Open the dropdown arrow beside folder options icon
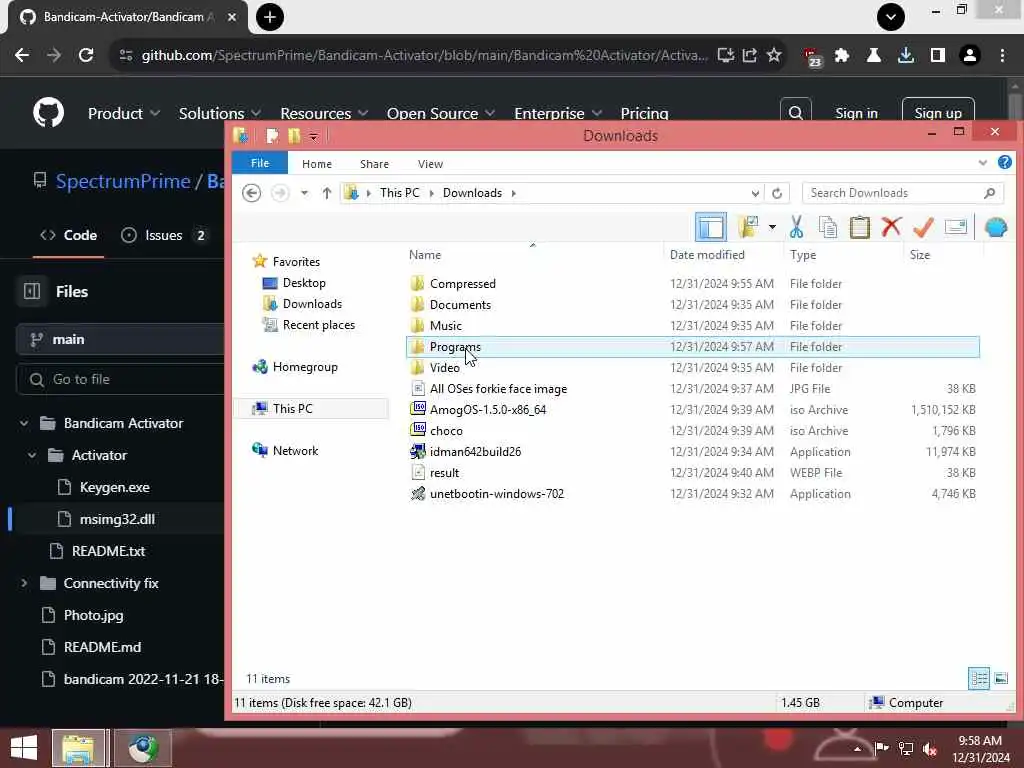 (x=772, y=227)
